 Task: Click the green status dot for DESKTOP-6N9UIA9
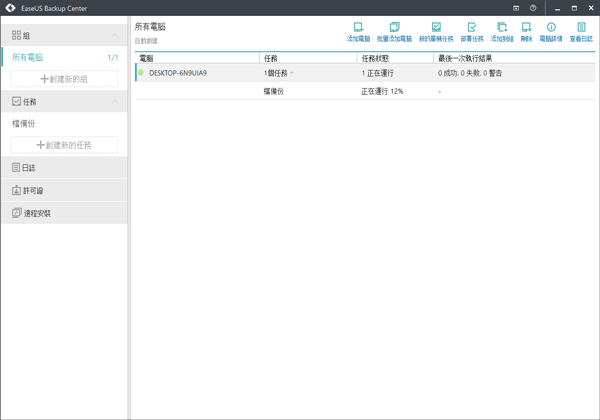click(141, 73)
